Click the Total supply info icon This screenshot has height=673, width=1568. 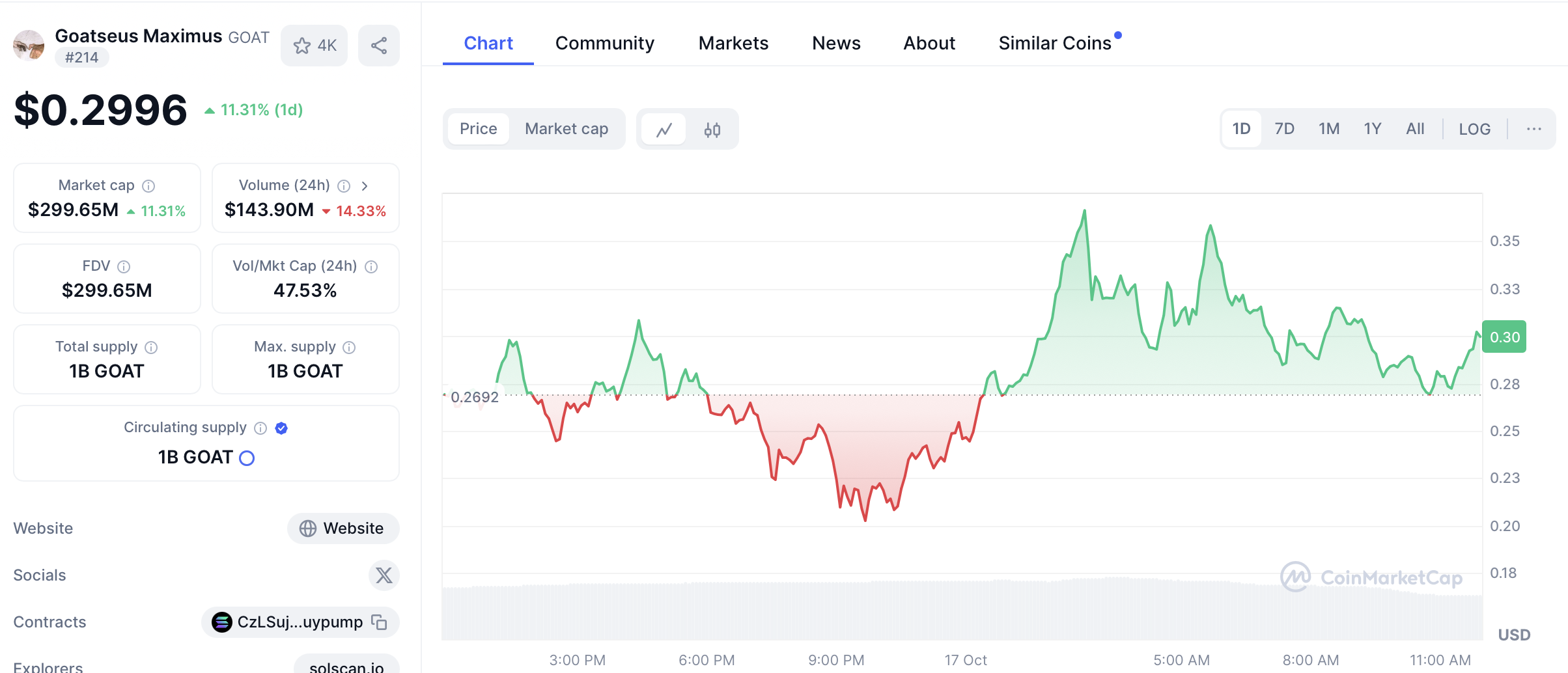[151, 348]
